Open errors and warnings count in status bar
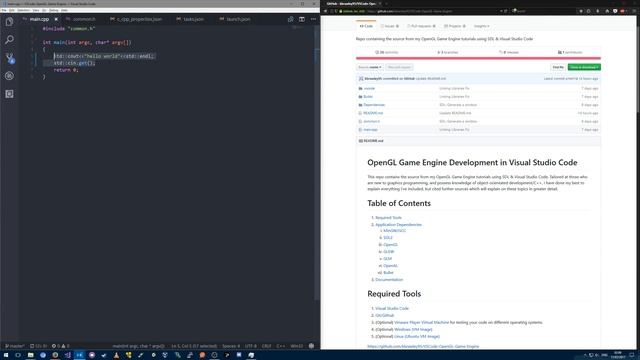Screen dimensions: 640x360 pos(60,346)
